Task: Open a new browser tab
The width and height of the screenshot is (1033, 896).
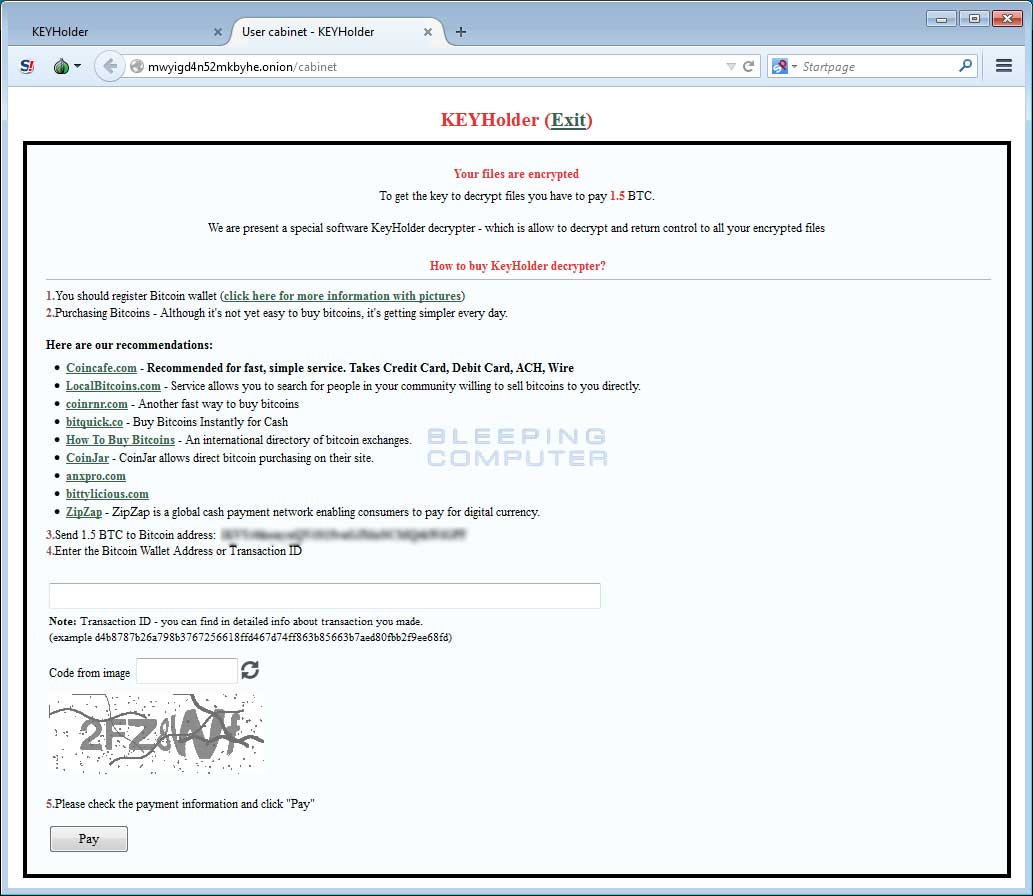Action: (x=461, y=32)
